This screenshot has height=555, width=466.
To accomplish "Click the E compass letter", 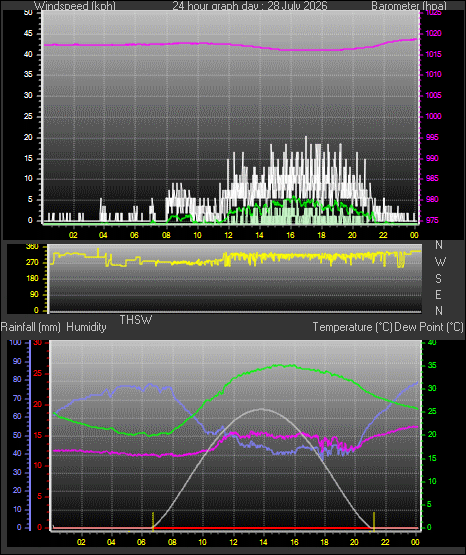I will coord(438,295).
